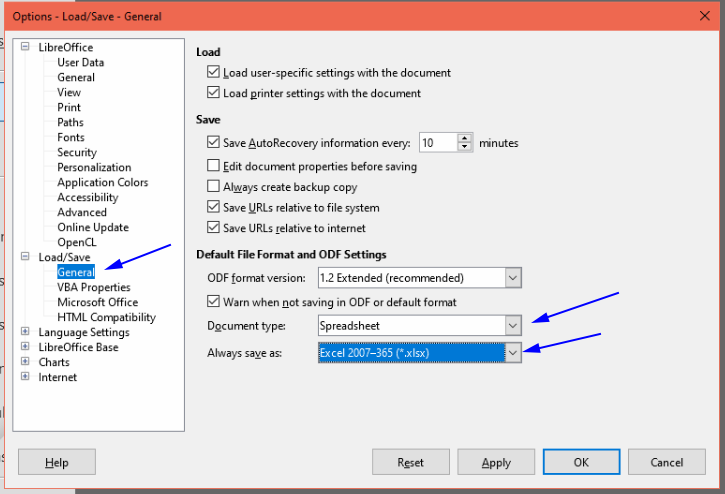Decrease AutoRecovery minutes with down arrow
Image resolution: width=725 pixels, height=494 pixels.
pyautogui.click(x=465, y=147)
